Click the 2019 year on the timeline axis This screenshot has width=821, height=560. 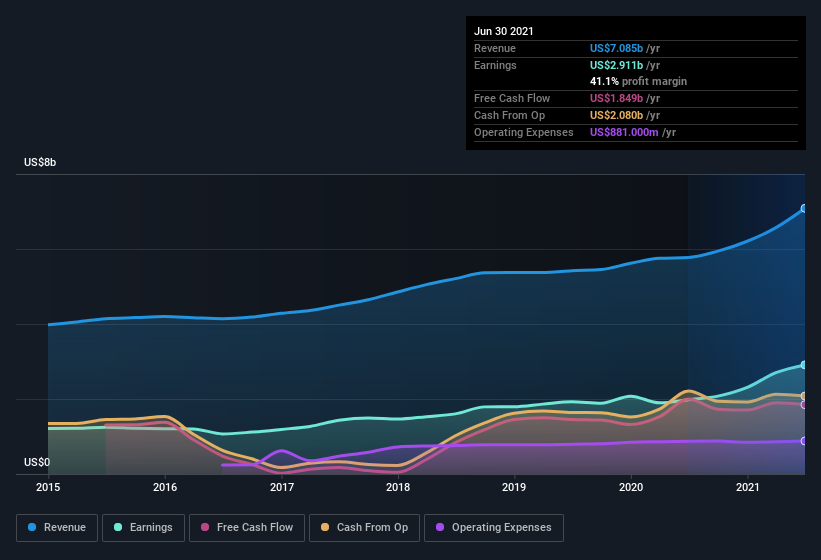[514, 487]
